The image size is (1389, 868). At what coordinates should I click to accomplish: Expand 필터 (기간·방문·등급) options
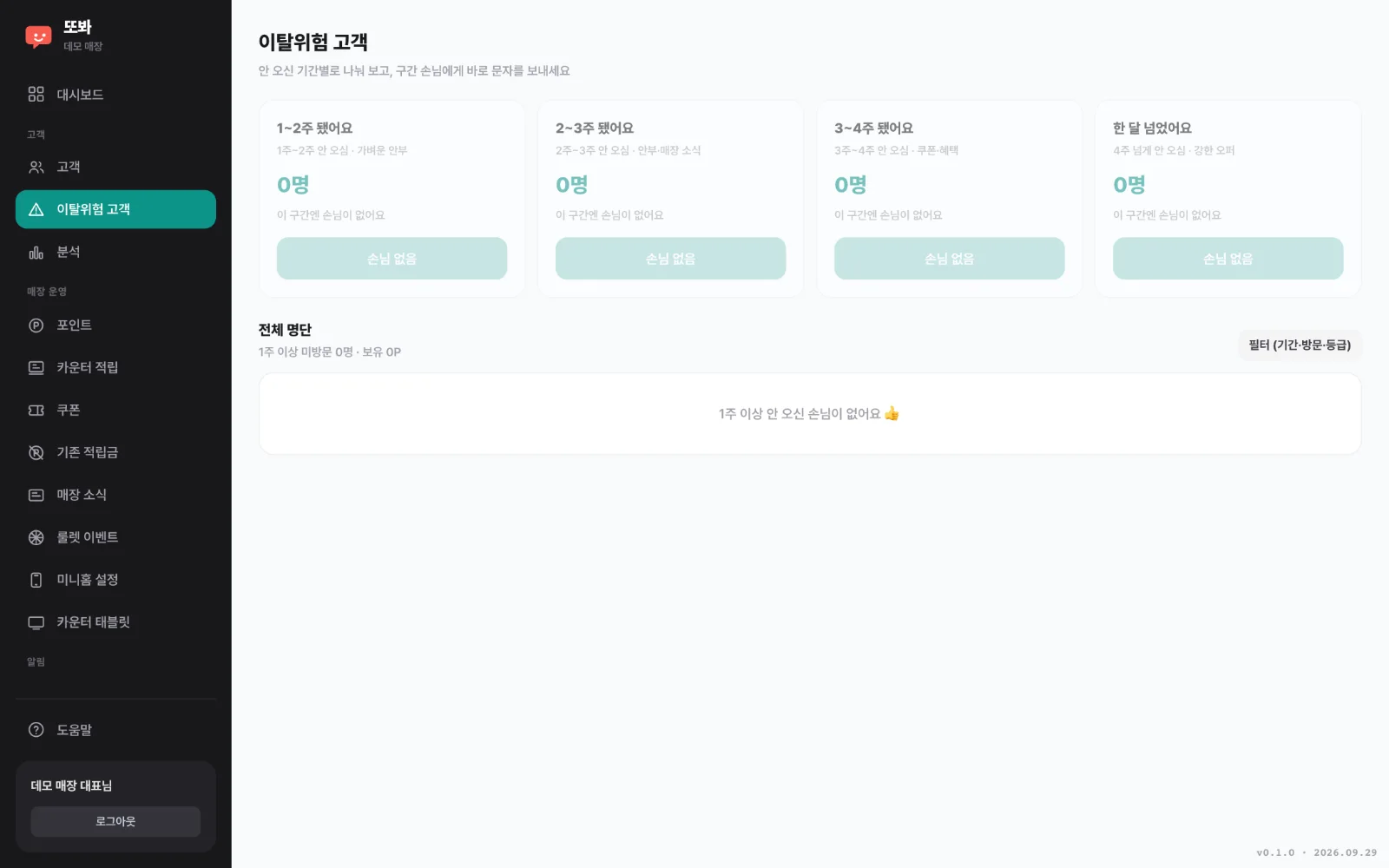[x=1300, y=345]
